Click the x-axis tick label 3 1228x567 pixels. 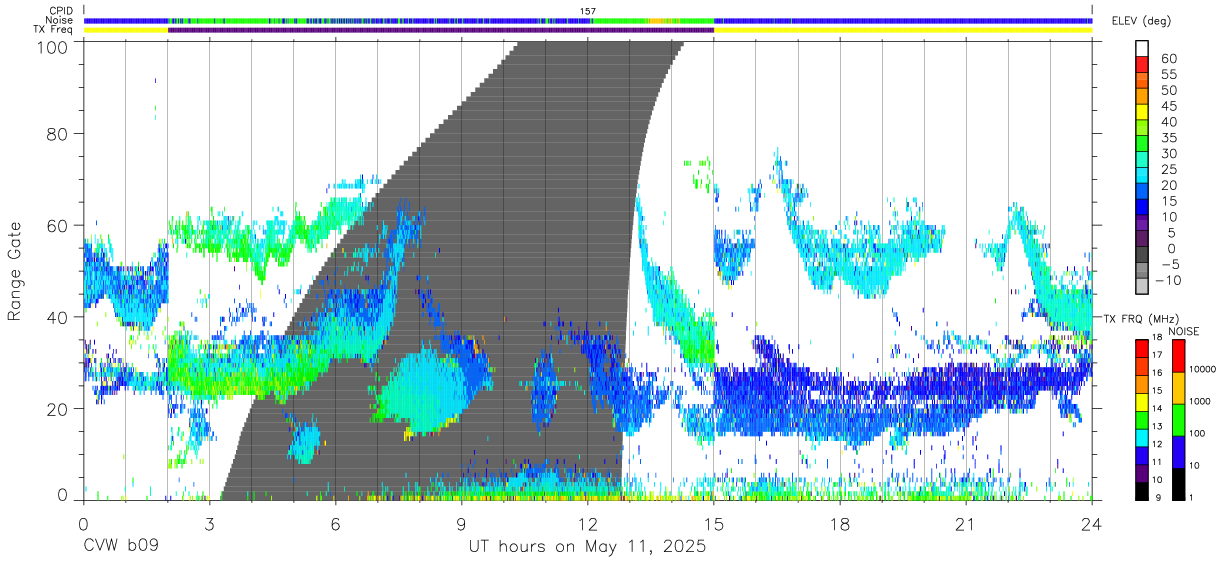[210, 524]
